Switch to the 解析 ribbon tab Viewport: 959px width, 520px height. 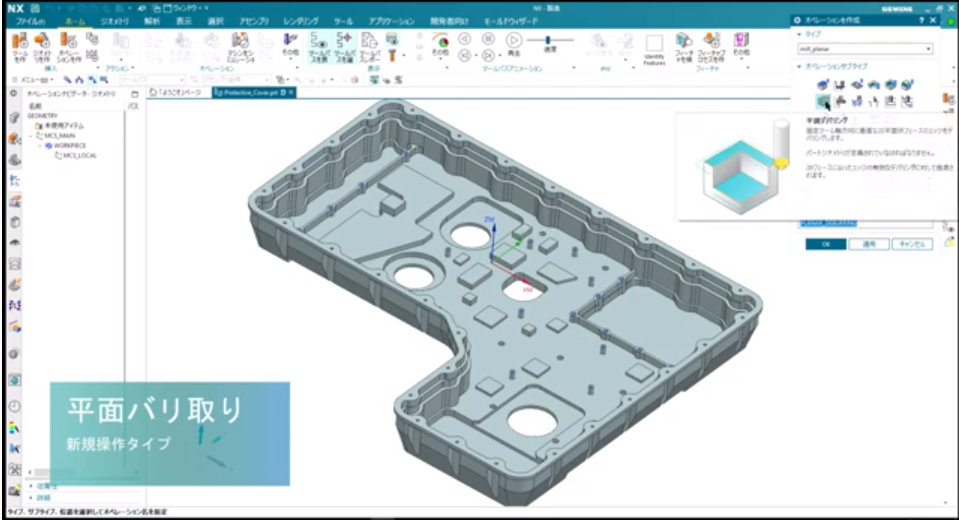(x=152, y=21)
